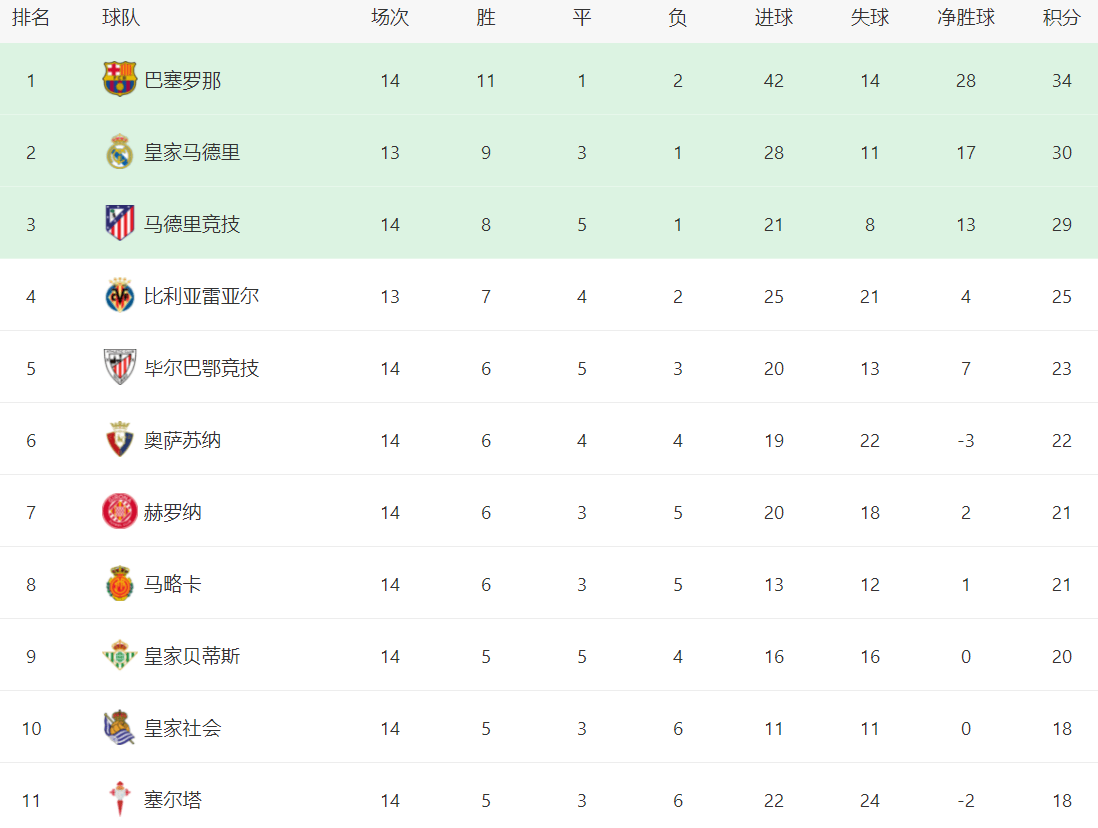This screenshot has width=1098, height=828.
Task: Click the 排名 column header
Action: (31, 18)
